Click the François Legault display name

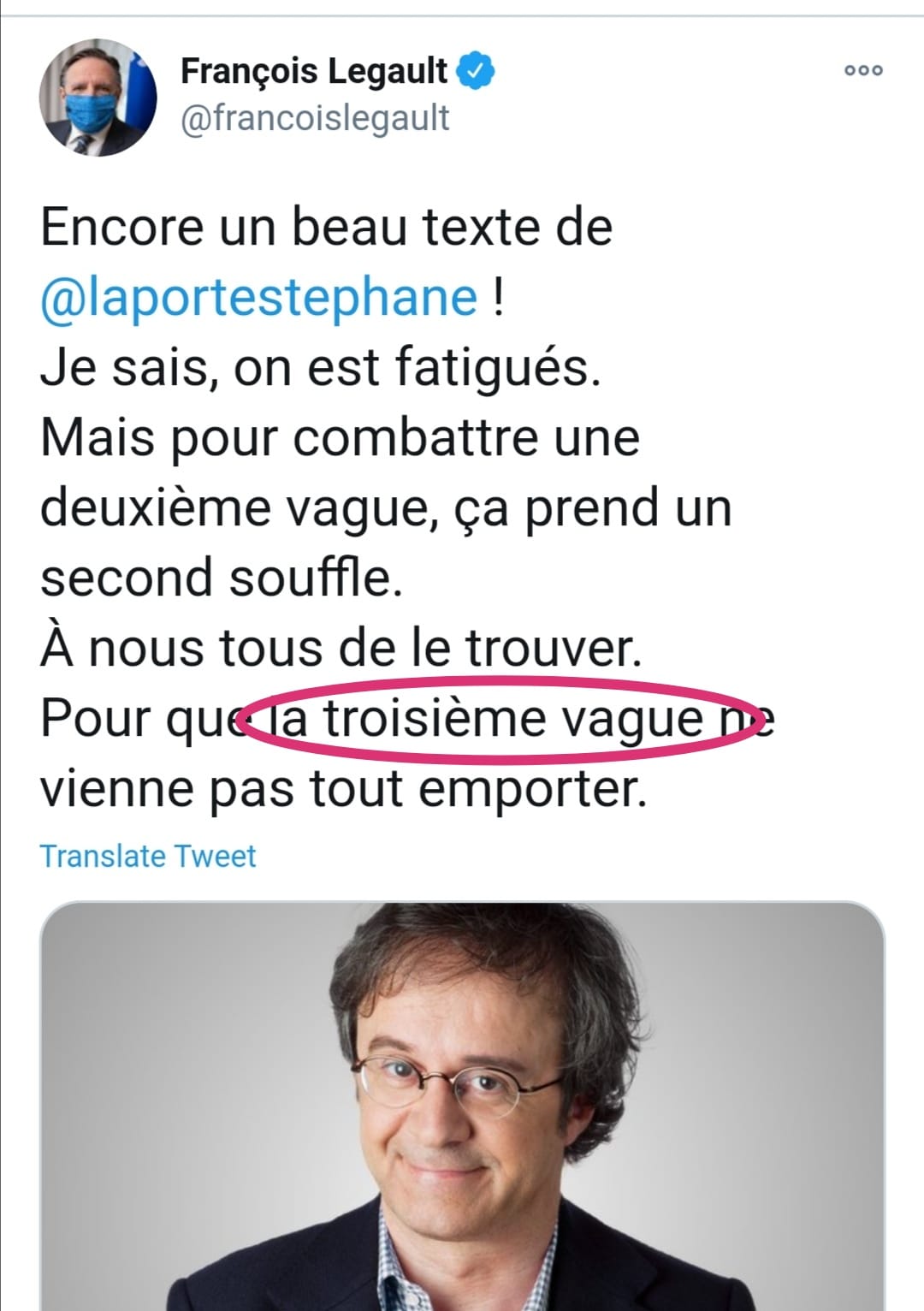[x=314, y=70]
